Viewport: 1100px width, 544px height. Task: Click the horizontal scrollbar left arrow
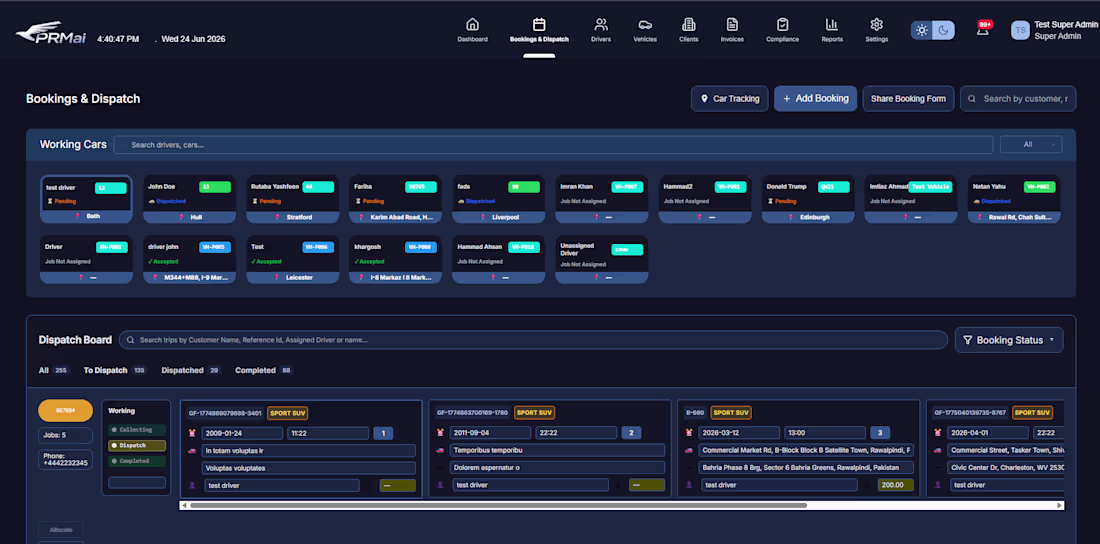pos(185,505)
